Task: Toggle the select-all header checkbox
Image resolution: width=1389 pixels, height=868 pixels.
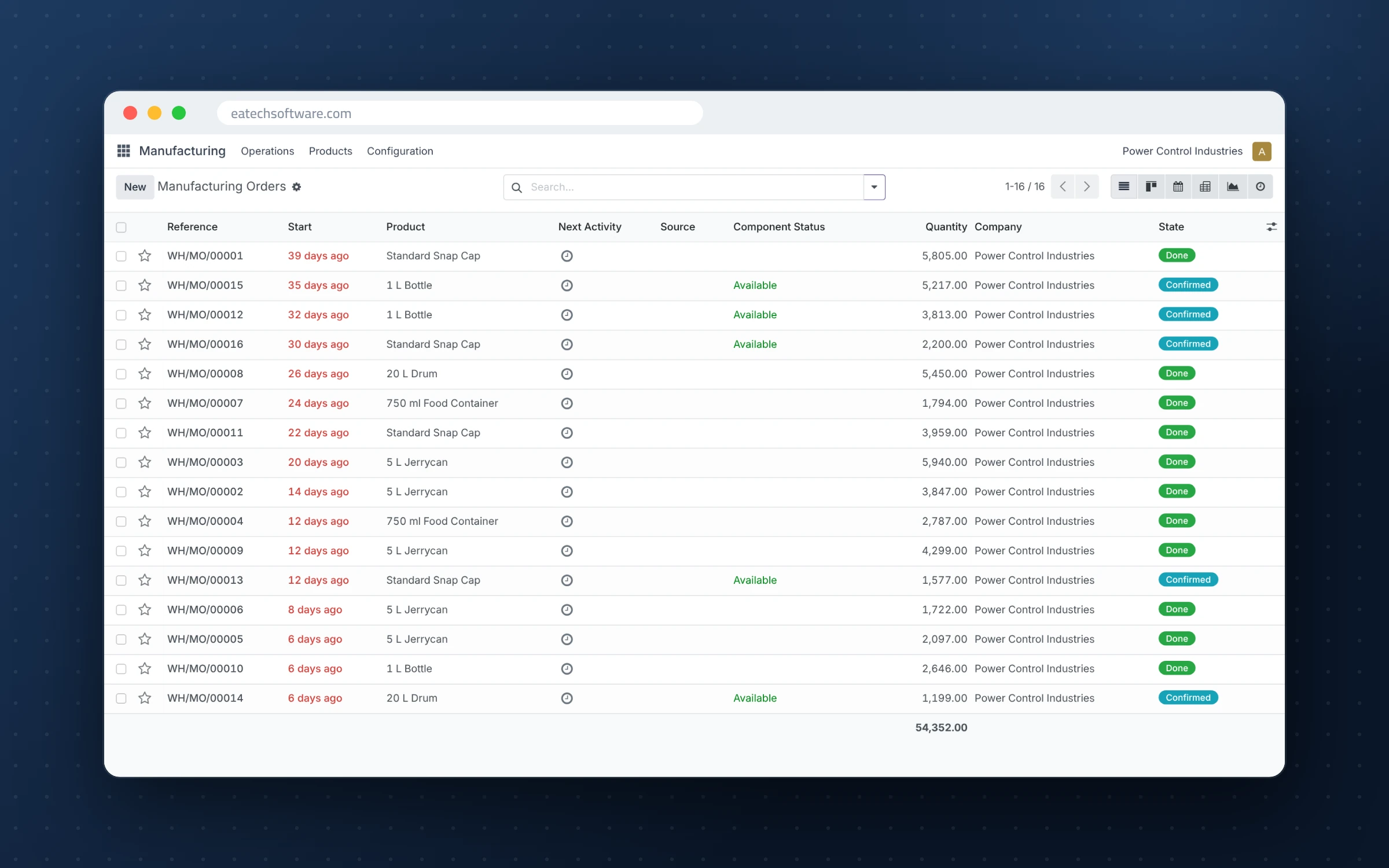Action: (x=121, y=227)
